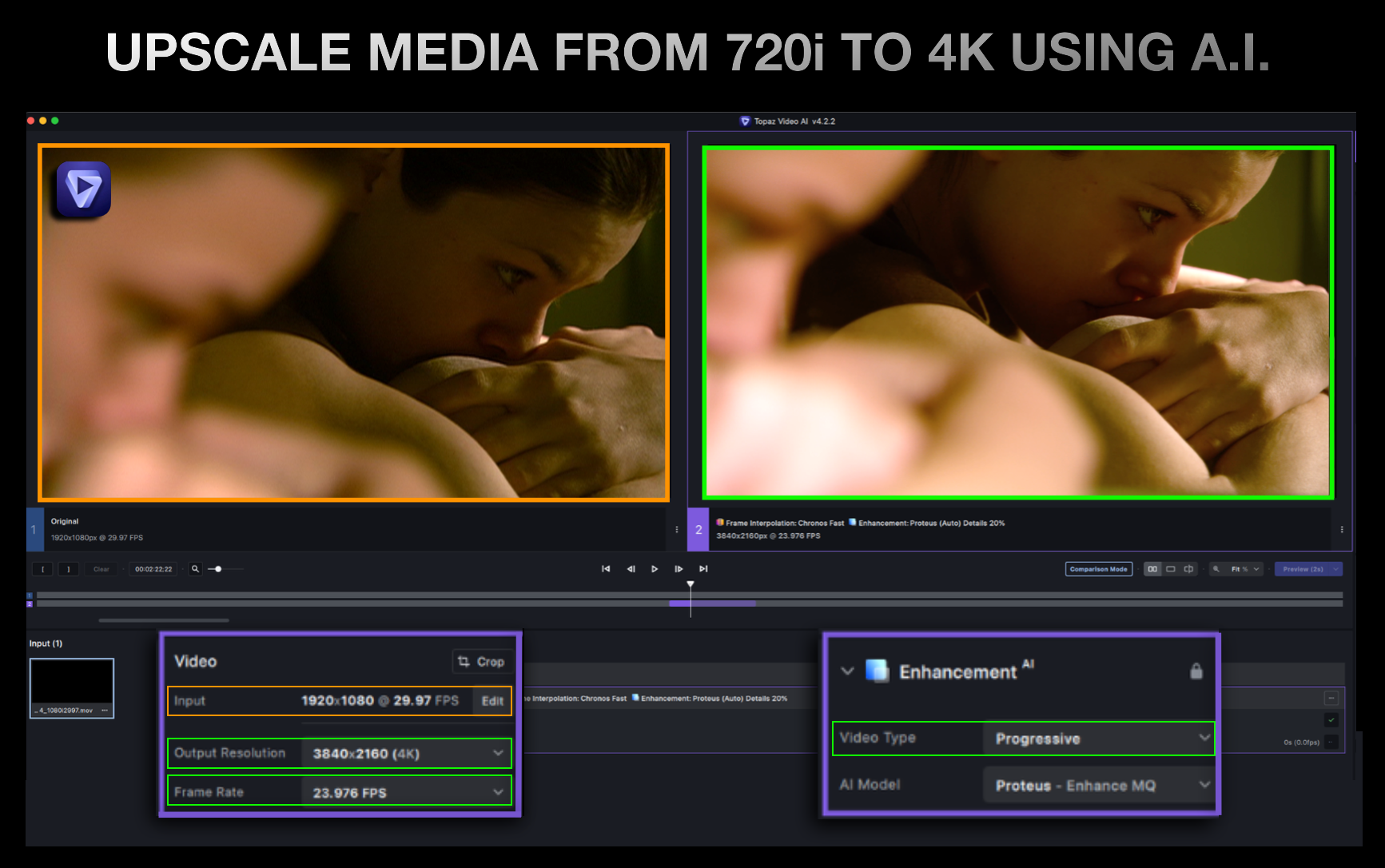Set the in point with the [ button
Image resolution: width=1385 pixels, height=868 pixels.
tap(42, 569)
